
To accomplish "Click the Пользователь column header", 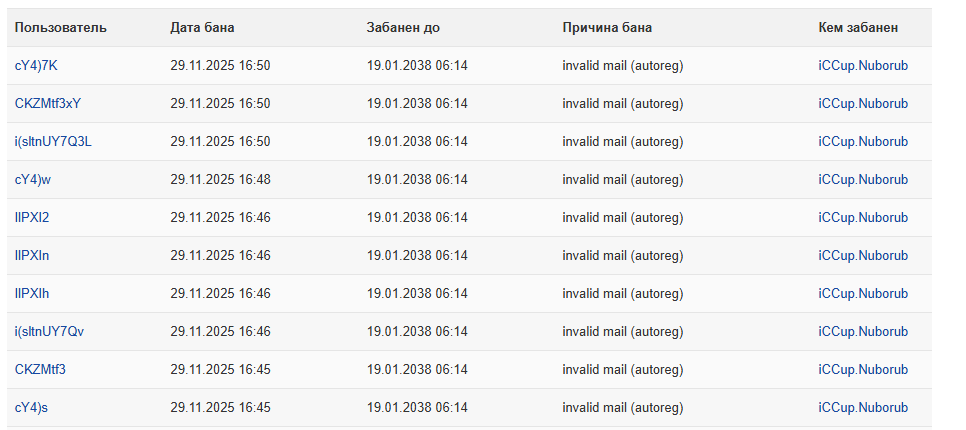I will pos(60,28).
